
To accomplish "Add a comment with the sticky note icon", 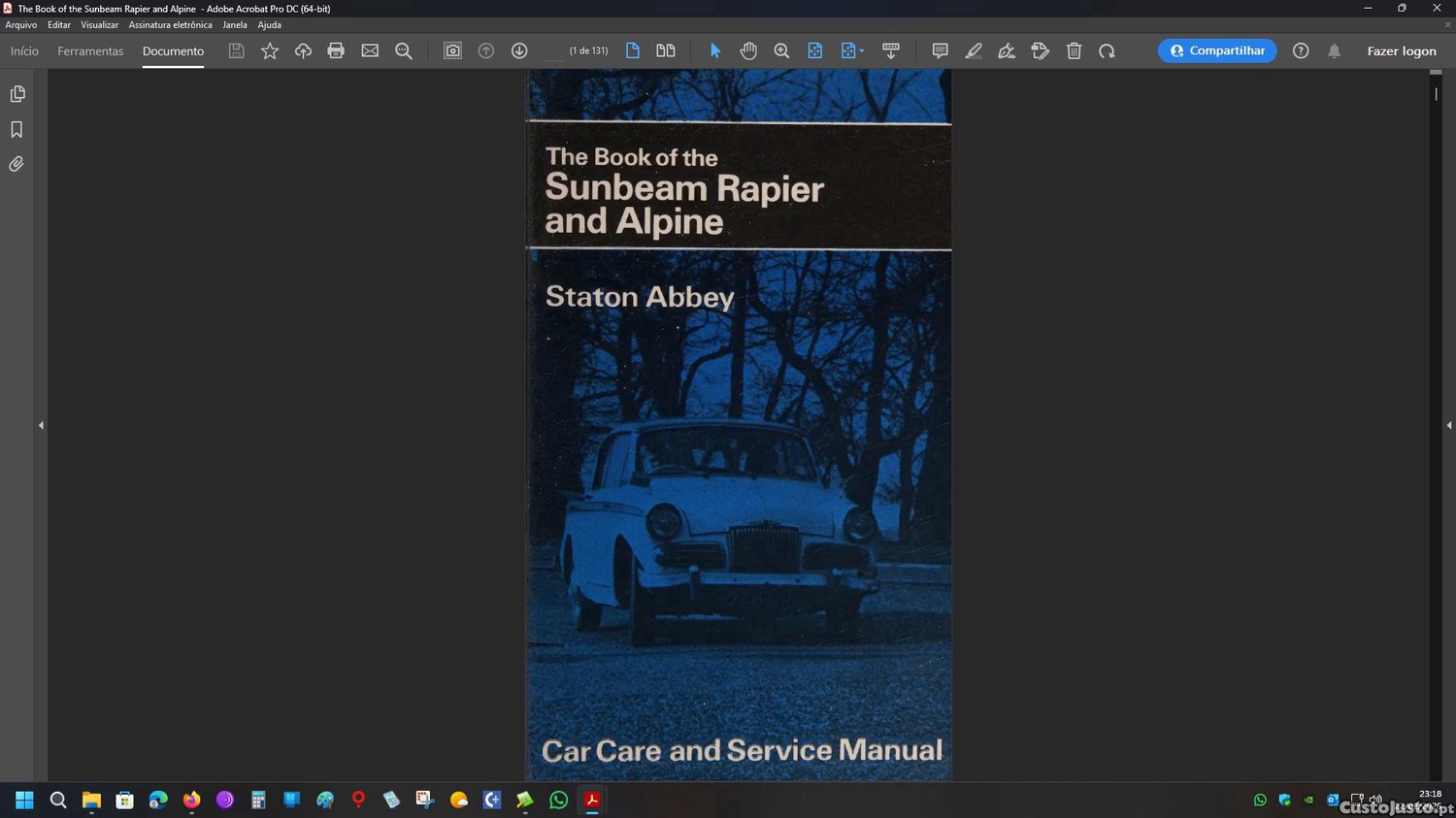I will click(940, 51).
